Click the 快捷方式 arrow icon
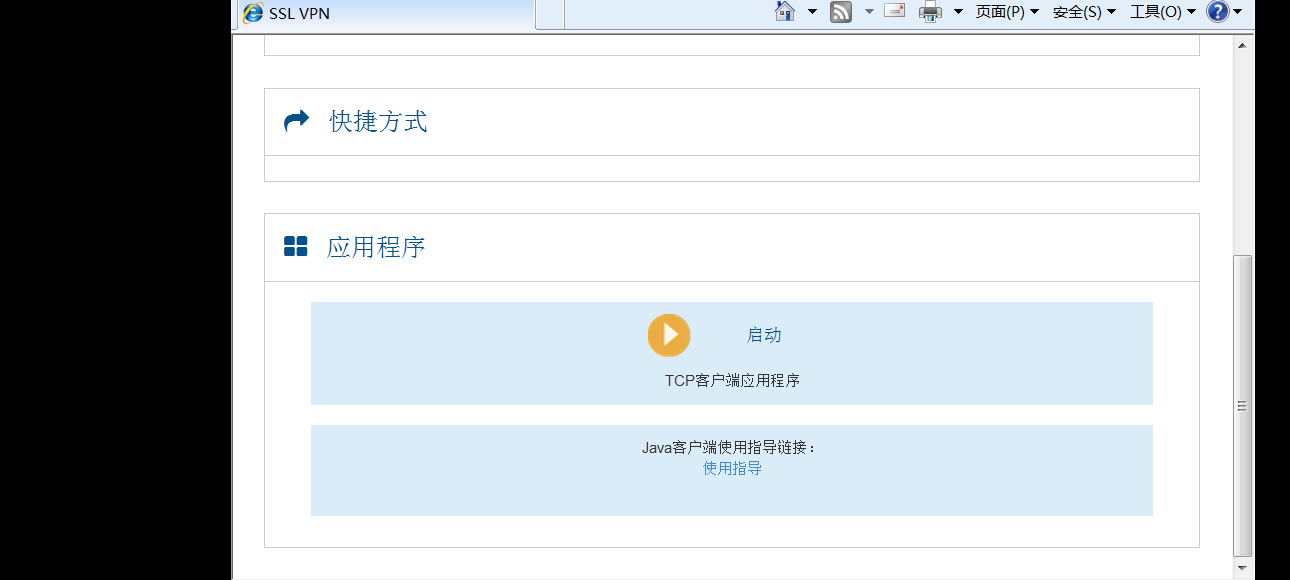1290x580 pixels. 296,121
